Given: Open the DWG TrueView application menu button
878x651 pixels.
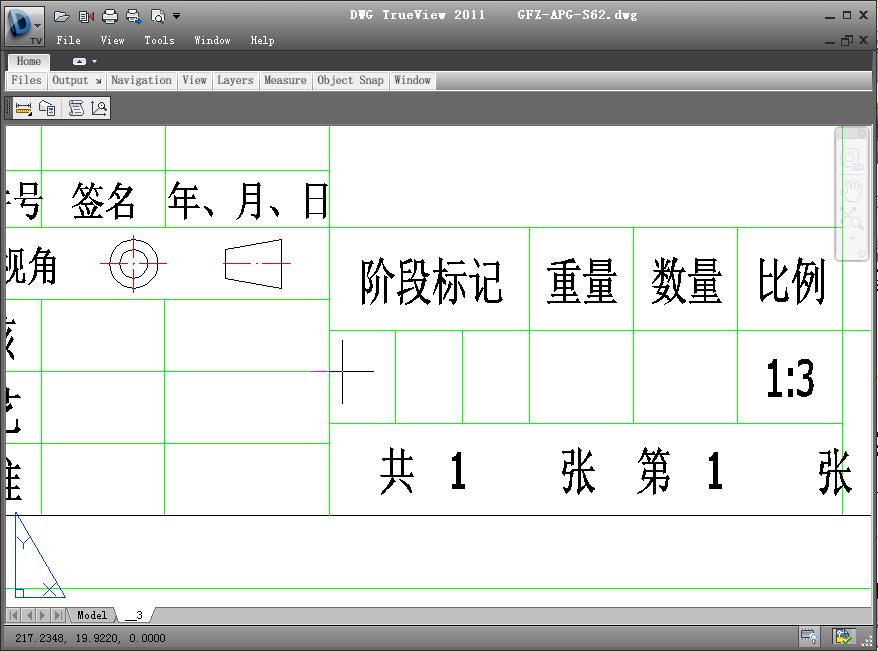Looking at the screenshot, I should [x=24, y=25].
